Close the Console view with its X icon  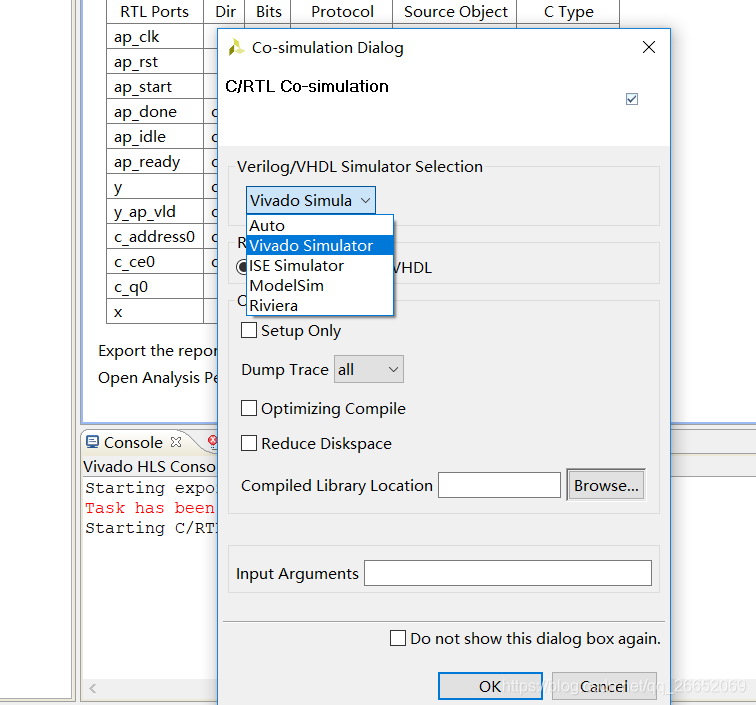coord(176,442)
